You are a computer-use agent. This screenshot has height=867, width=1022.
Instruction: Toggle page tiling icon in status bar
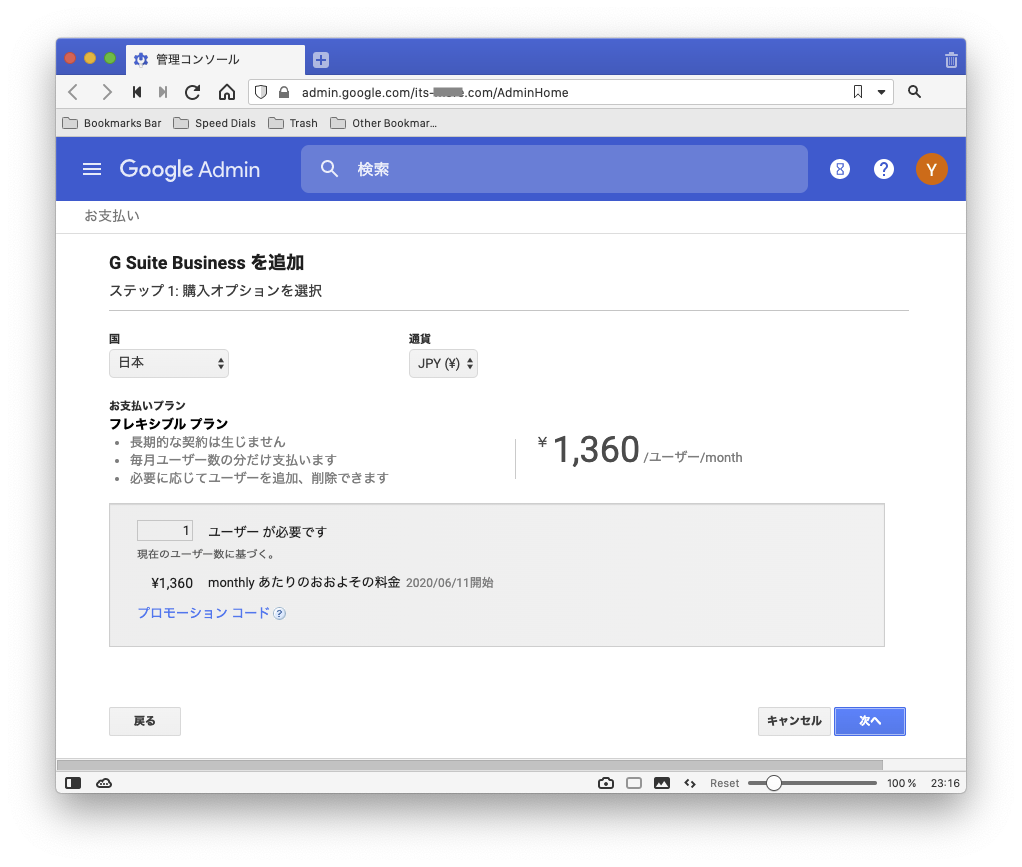tap(633, 783)
